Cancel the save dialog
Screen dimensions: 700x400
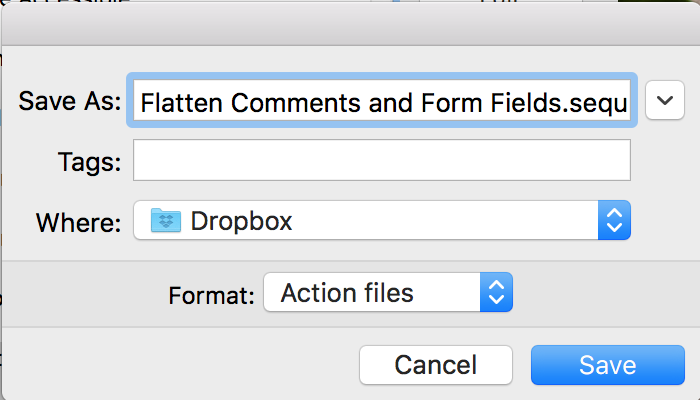coord(436,365)
